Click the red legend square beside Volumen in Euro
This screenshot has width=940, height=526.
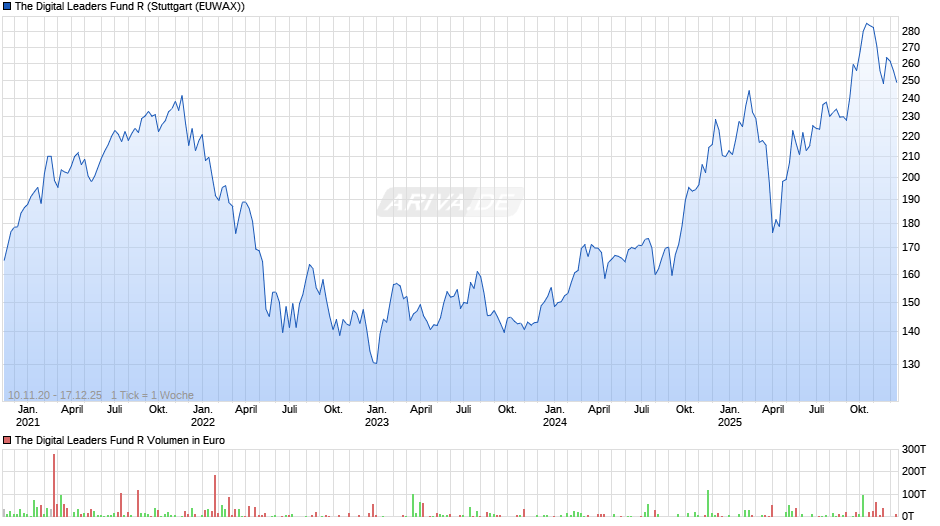7,440
